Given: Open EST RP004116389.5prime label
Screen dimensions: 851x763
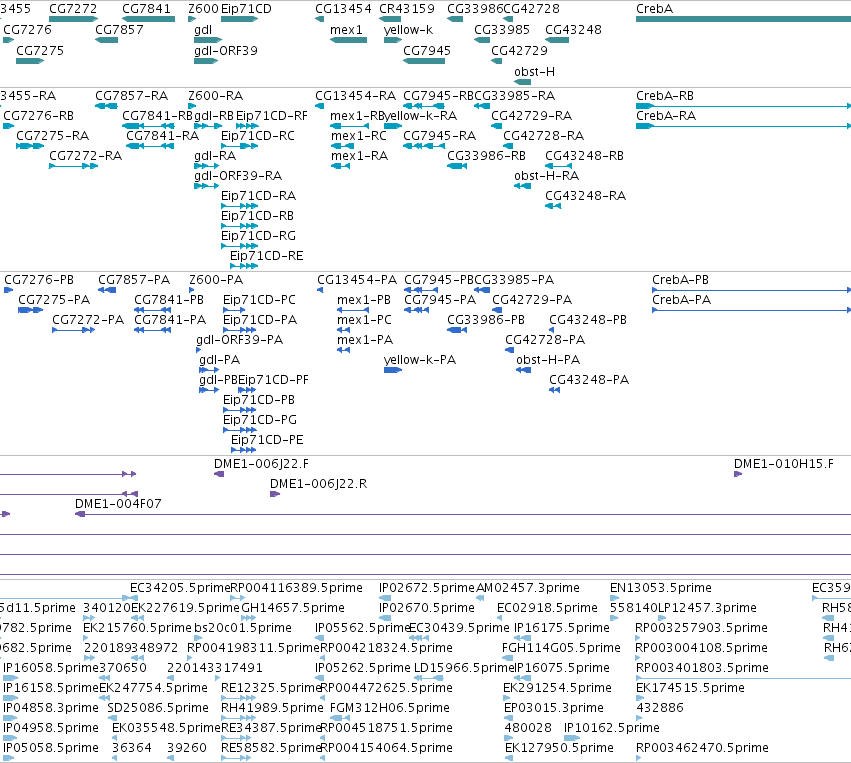Looking at the screenshot, I should [296, 588].
